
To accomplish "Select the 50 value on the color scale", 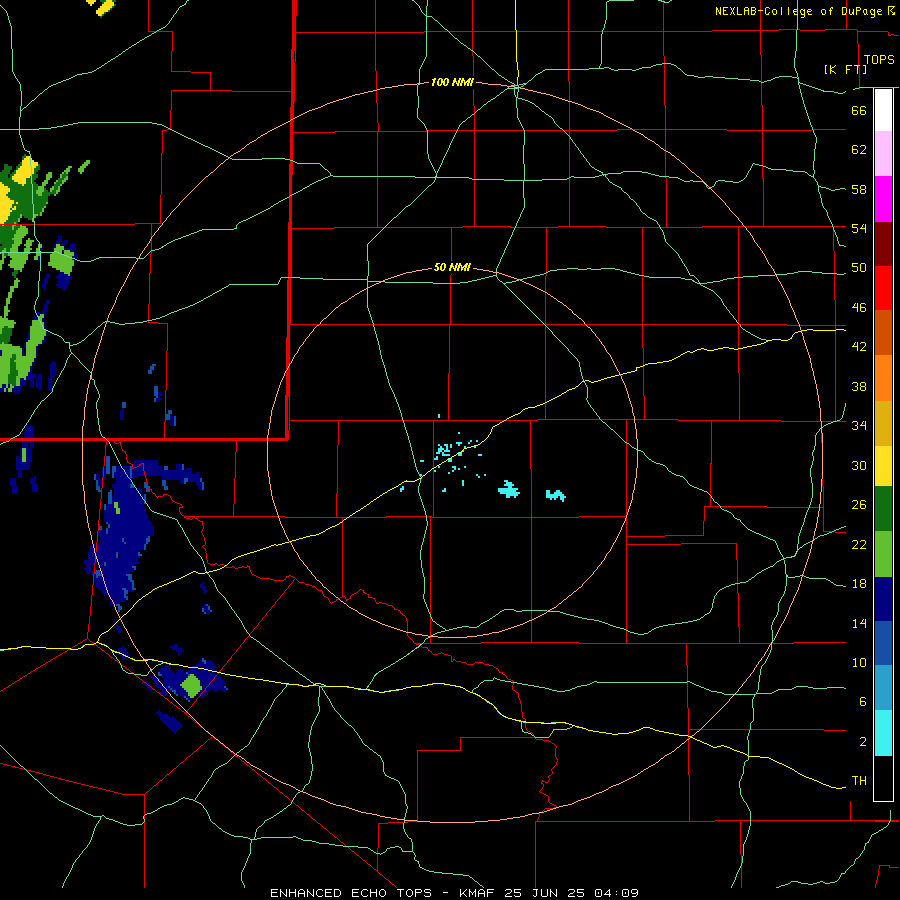I will click(859, 268).
